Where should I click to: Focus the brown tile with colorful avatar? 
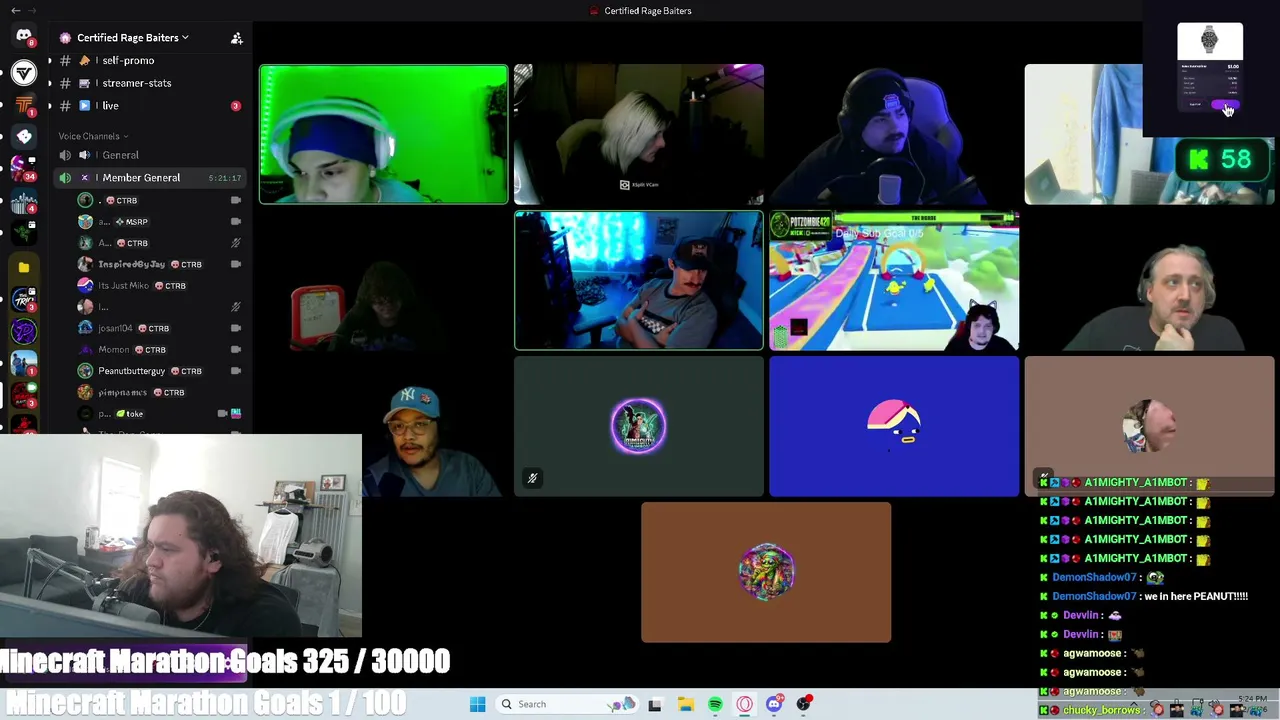tap(766, 573)
